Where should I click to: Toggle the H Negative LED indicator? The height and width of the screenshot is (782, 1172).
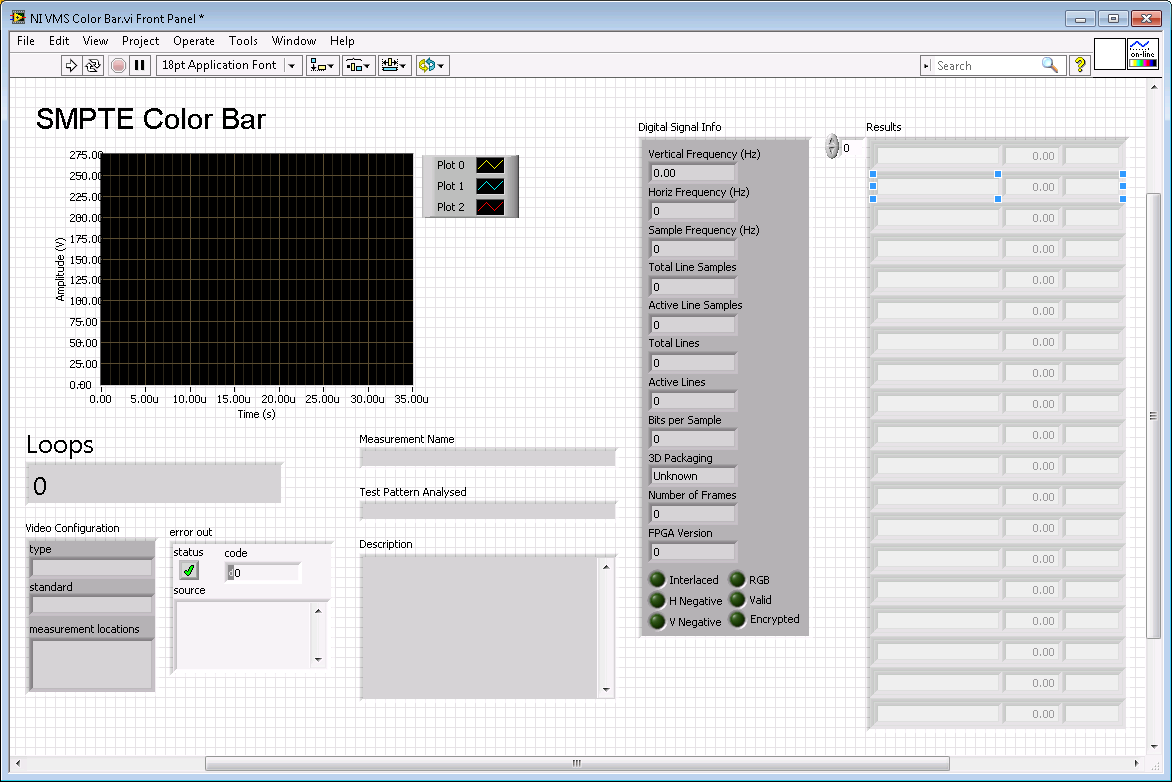(657, 601)
